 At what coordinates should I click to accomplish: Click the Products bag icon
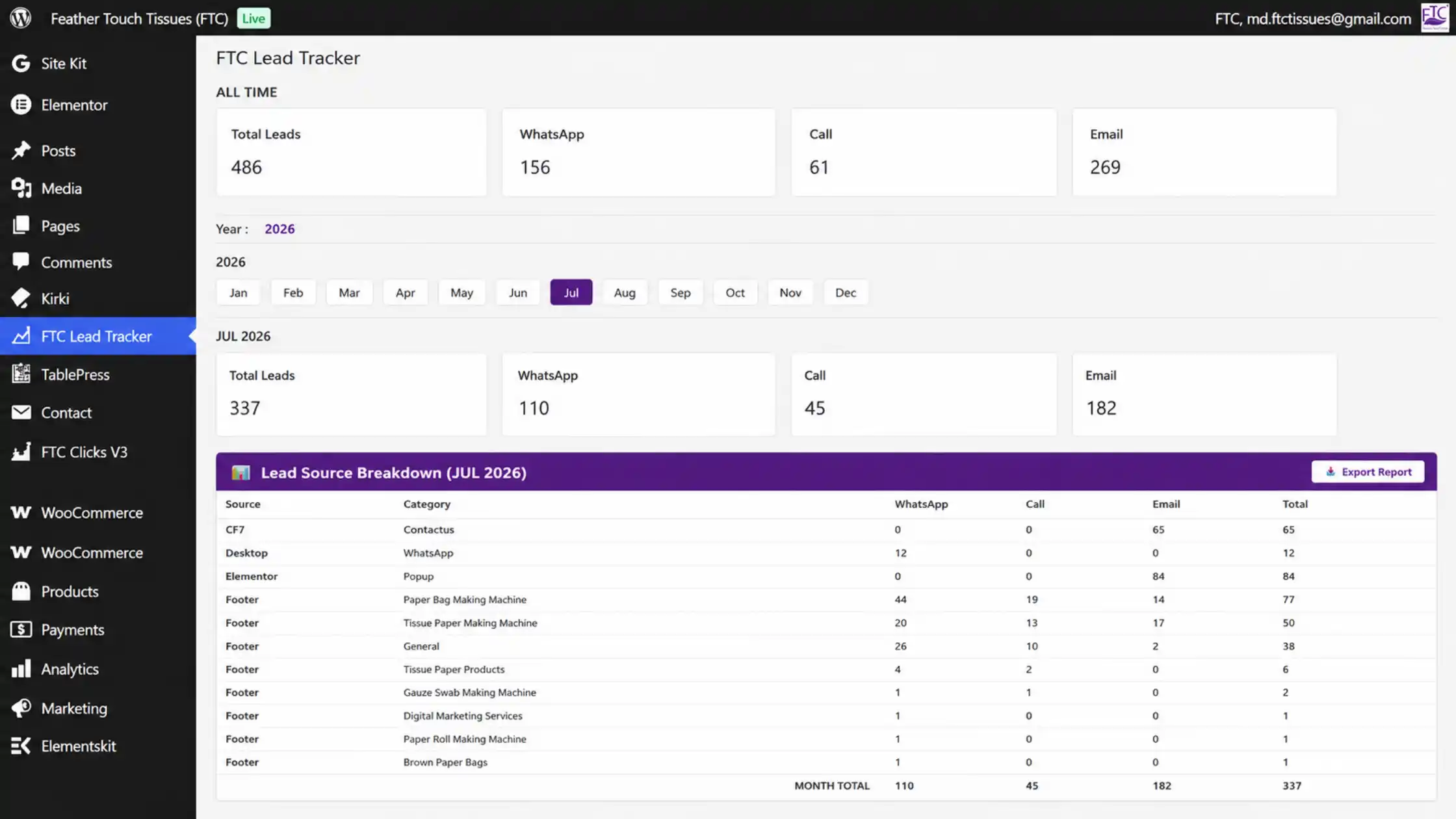point(21,591)
